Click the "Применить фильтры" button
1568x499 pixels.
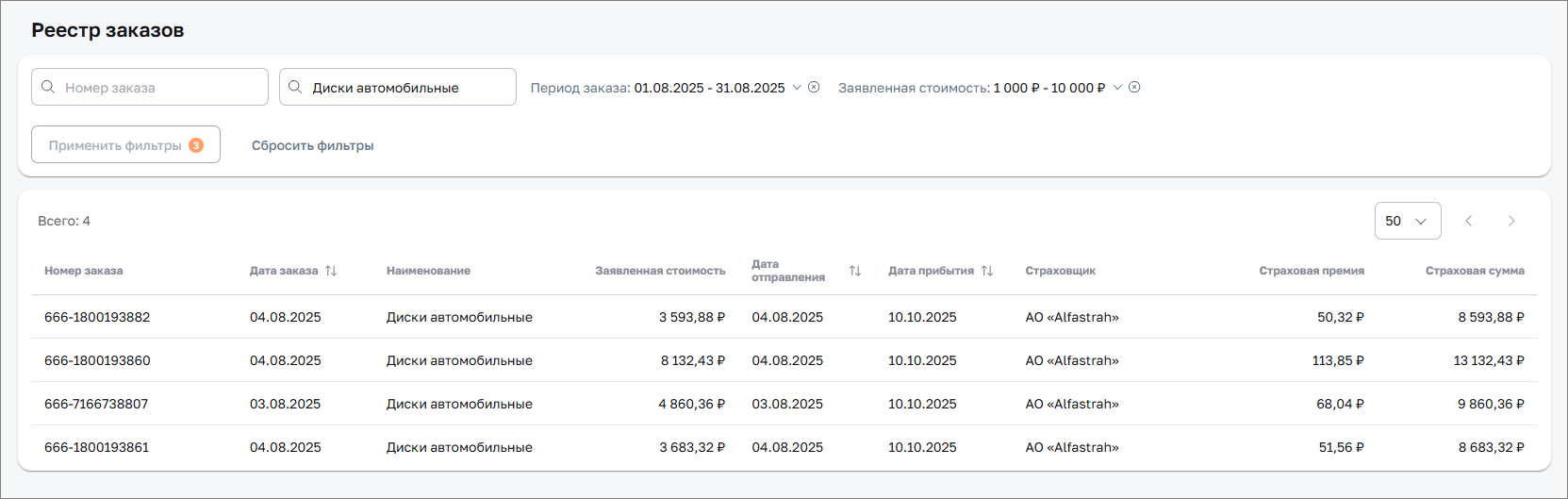point(125,144)
